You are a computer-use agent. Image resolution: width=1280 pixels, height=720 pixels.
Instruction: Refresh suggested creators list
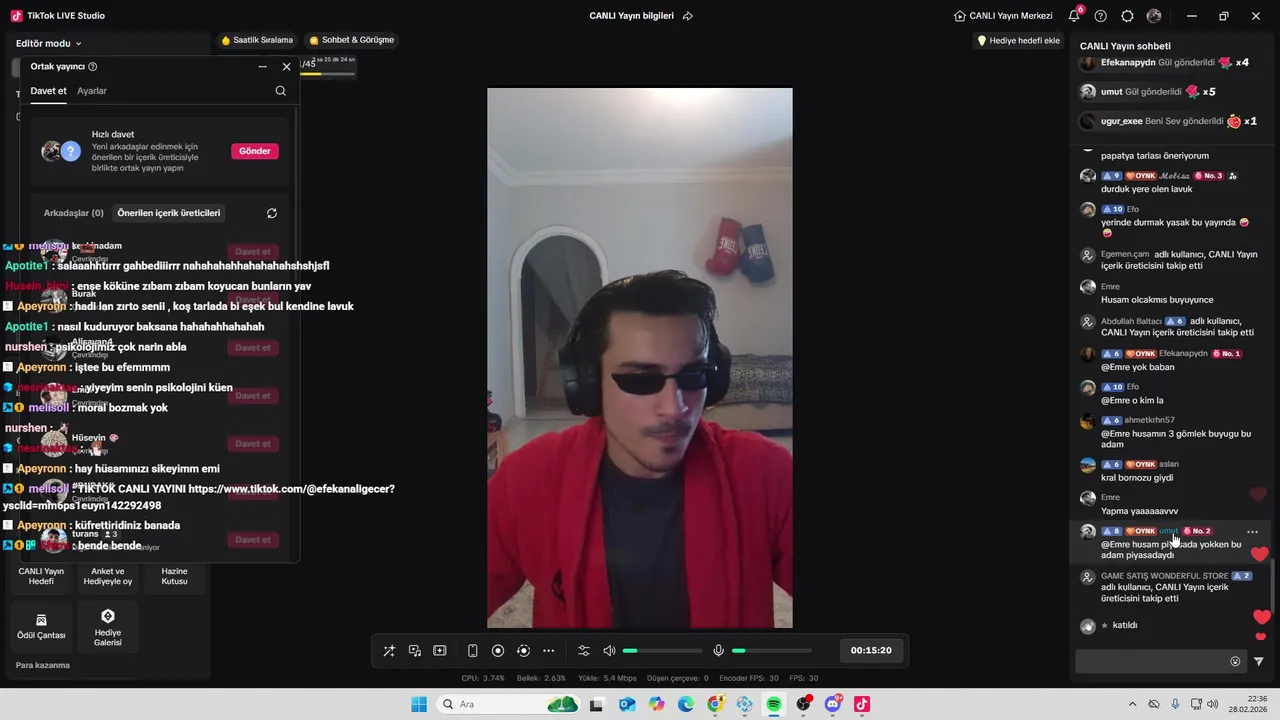[272, 213]
